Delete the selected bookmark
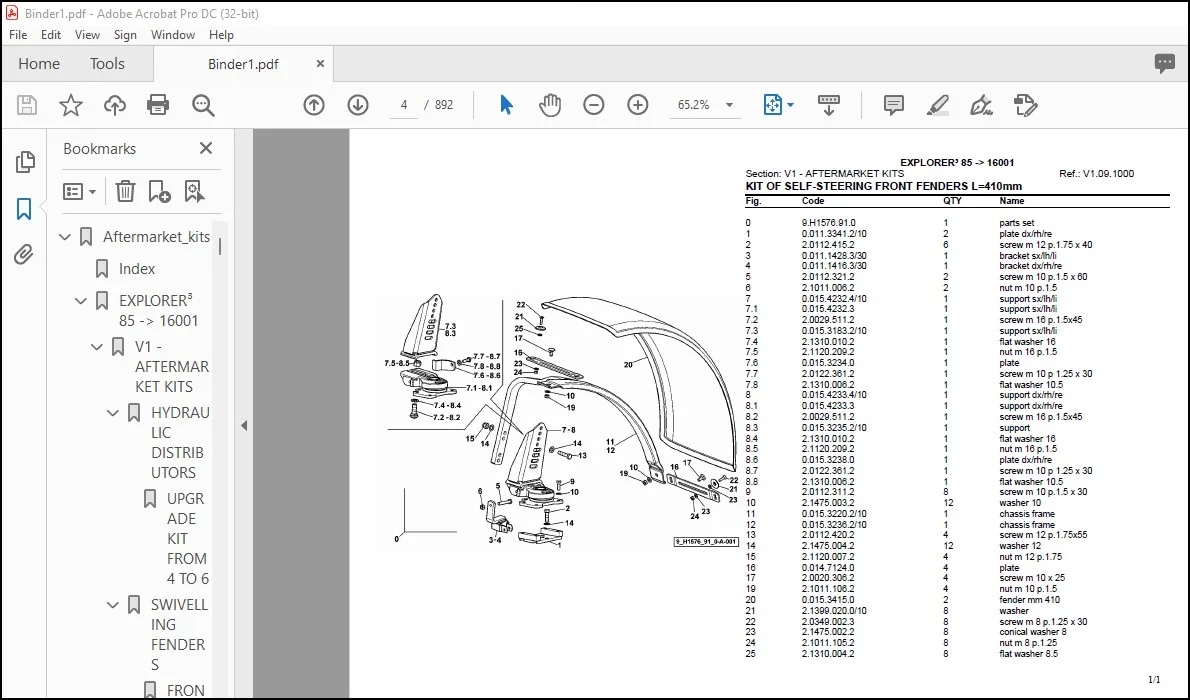Screen dimensions: 1190x700 (125, 191)
